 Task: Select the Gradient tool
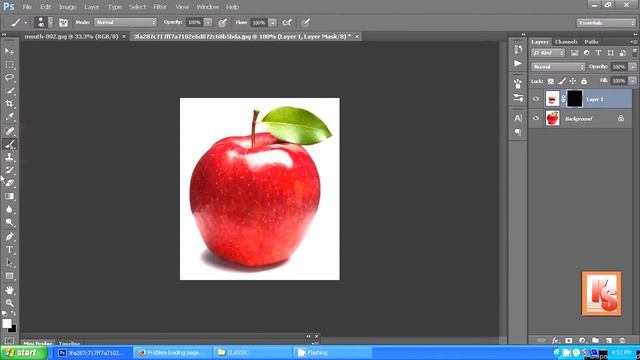pyautogui.click(x=9, y=196)
